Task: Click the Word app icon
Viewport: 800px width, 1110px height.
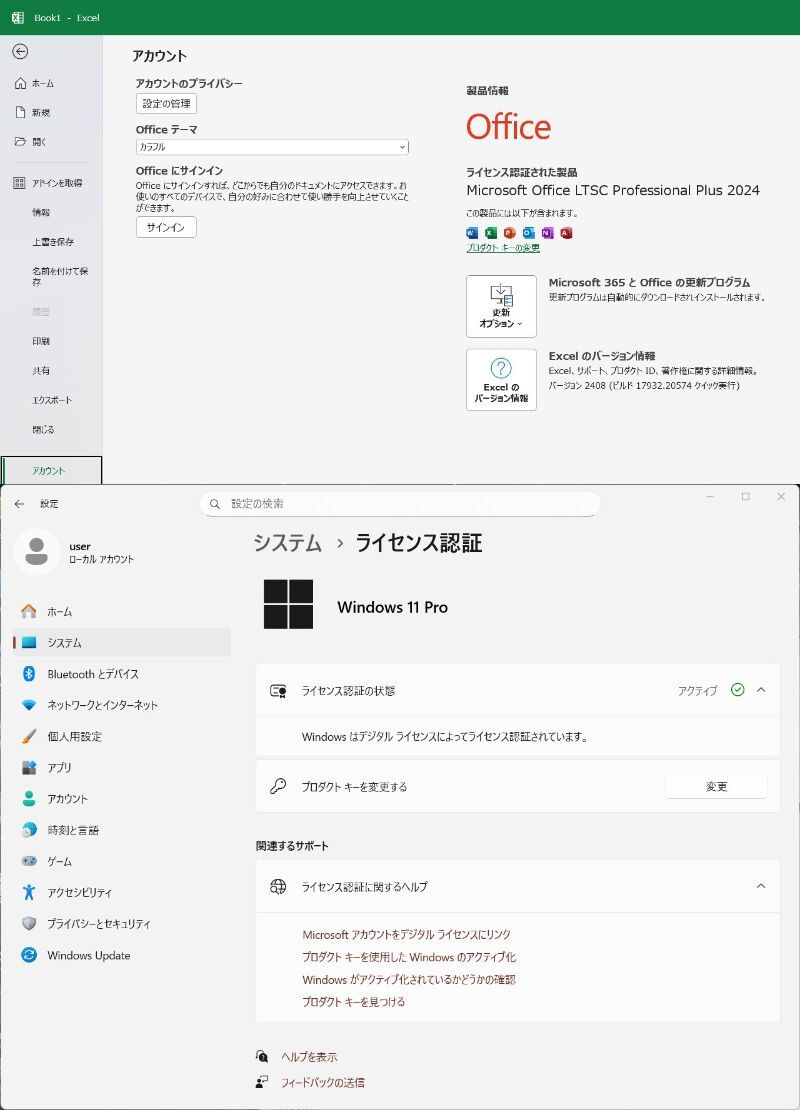Action: click(472, 233)
